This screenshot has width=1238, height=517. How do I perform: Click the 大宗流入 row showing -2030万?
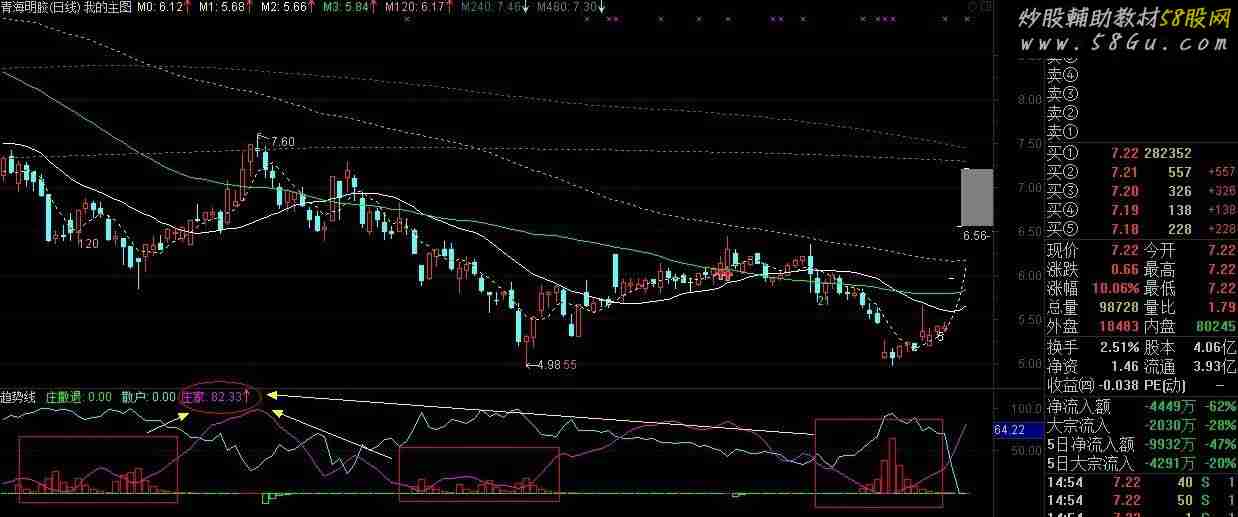pyautogui.click(x=1141, y=426)
